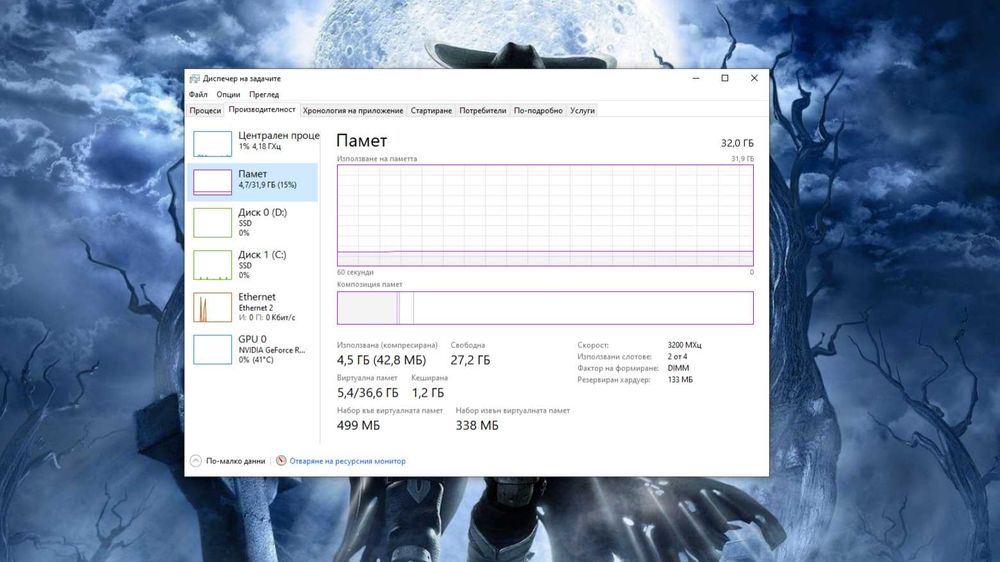Click the По-малко данни button

click(x=228, y=461)
